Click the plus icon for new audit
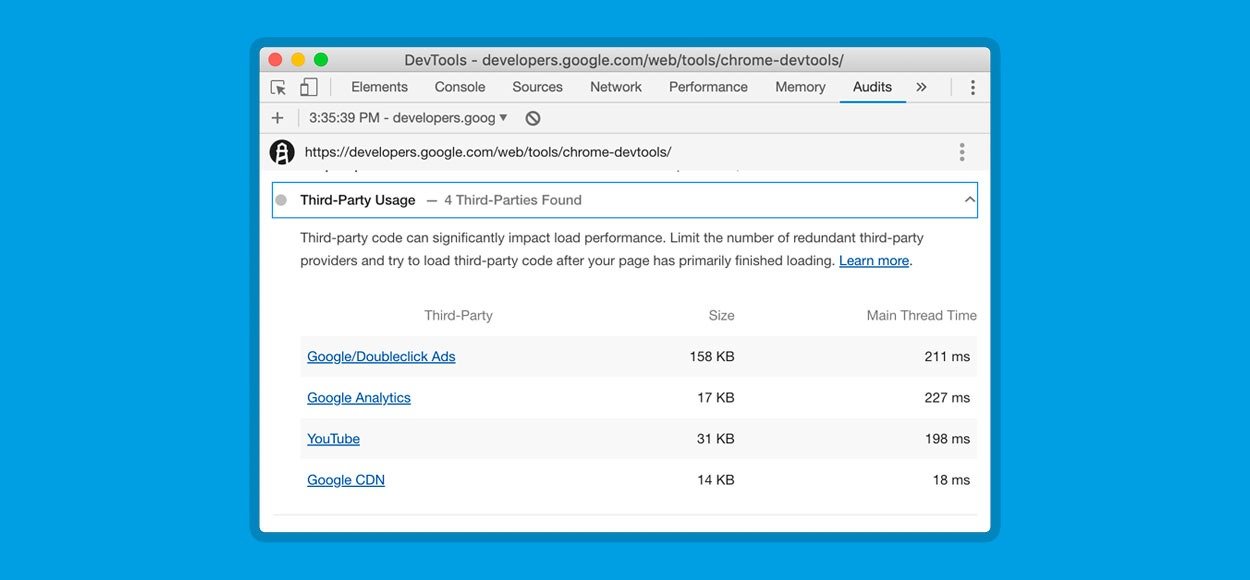The image size is (1250, 580). (278, 118)
